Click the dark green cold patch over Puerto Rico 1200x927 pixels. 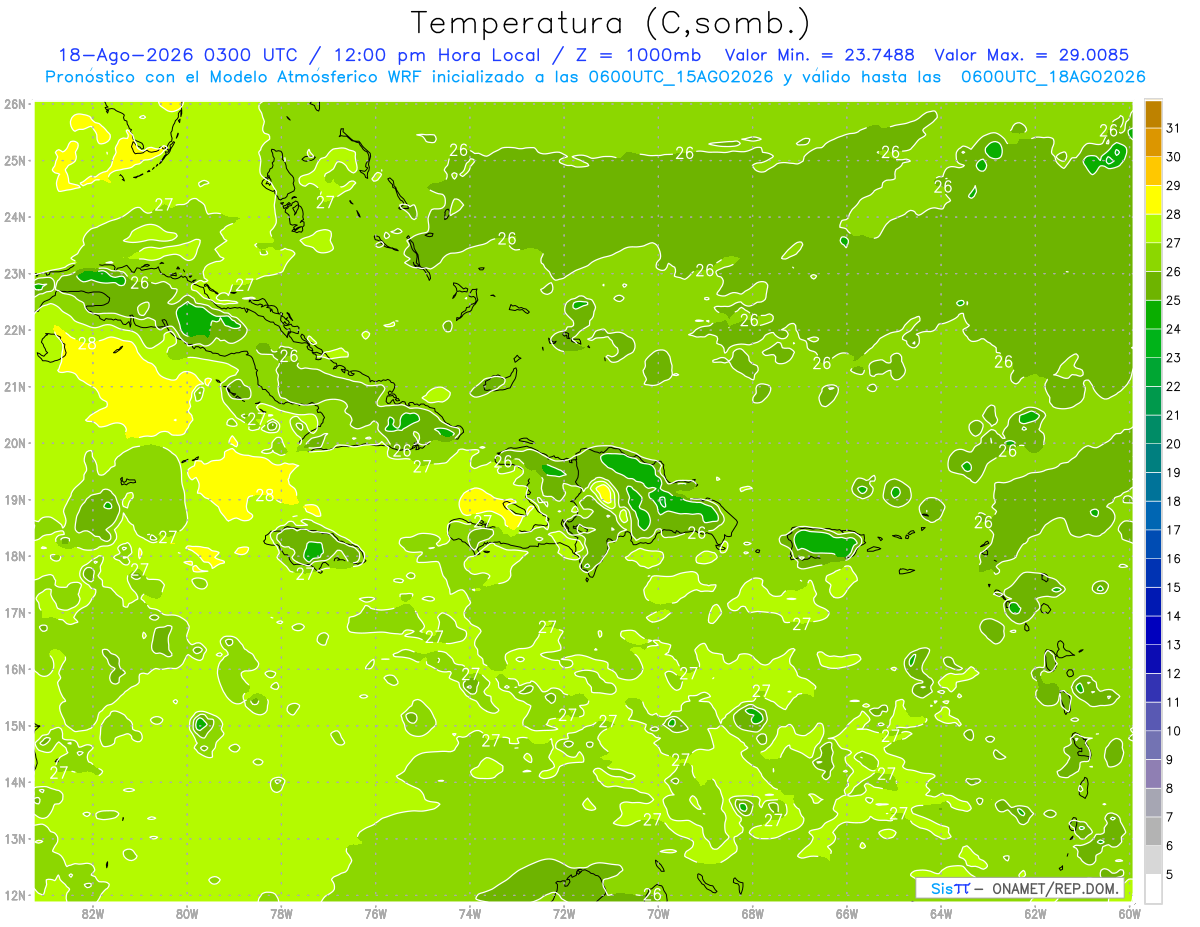pos(826,544)
